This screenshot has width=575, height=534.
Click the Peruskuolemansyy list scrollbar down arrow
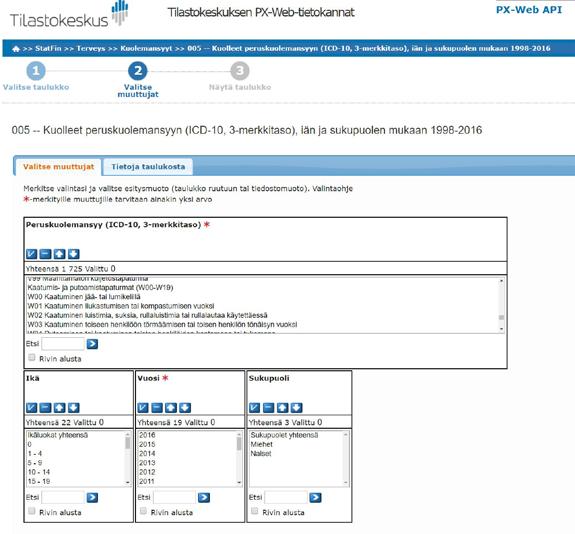501,329
